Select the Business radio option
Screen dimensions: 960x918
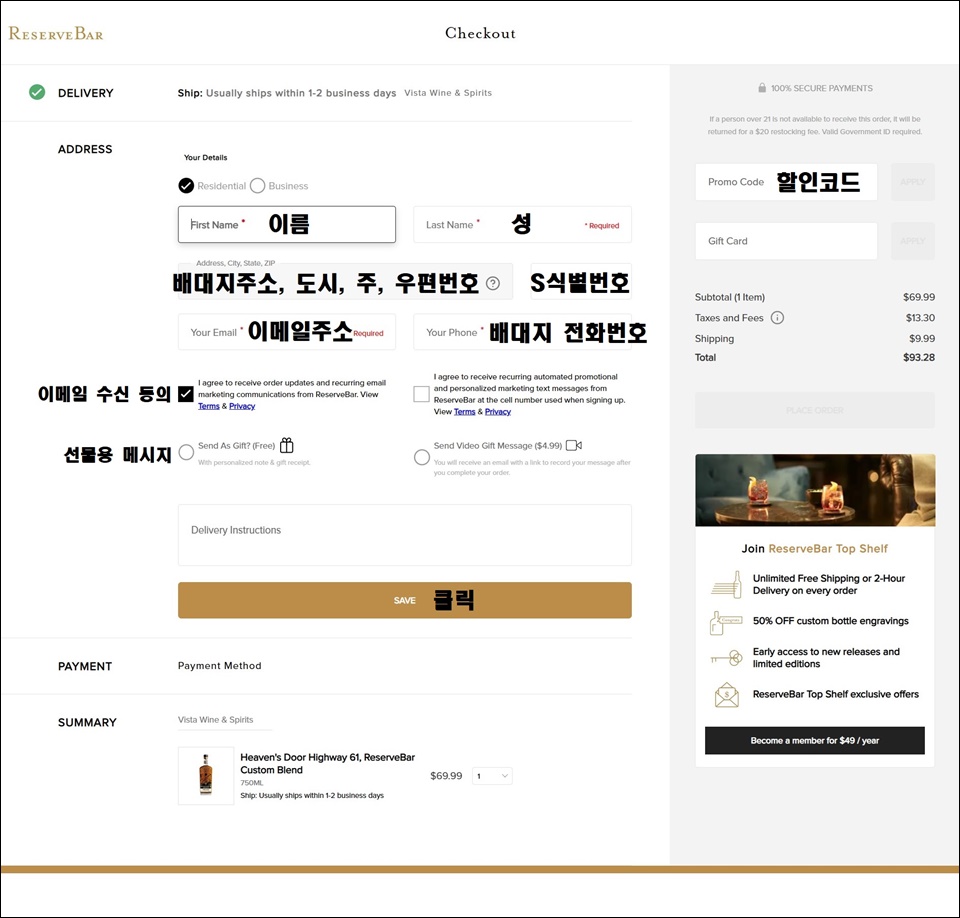(258, 186)
